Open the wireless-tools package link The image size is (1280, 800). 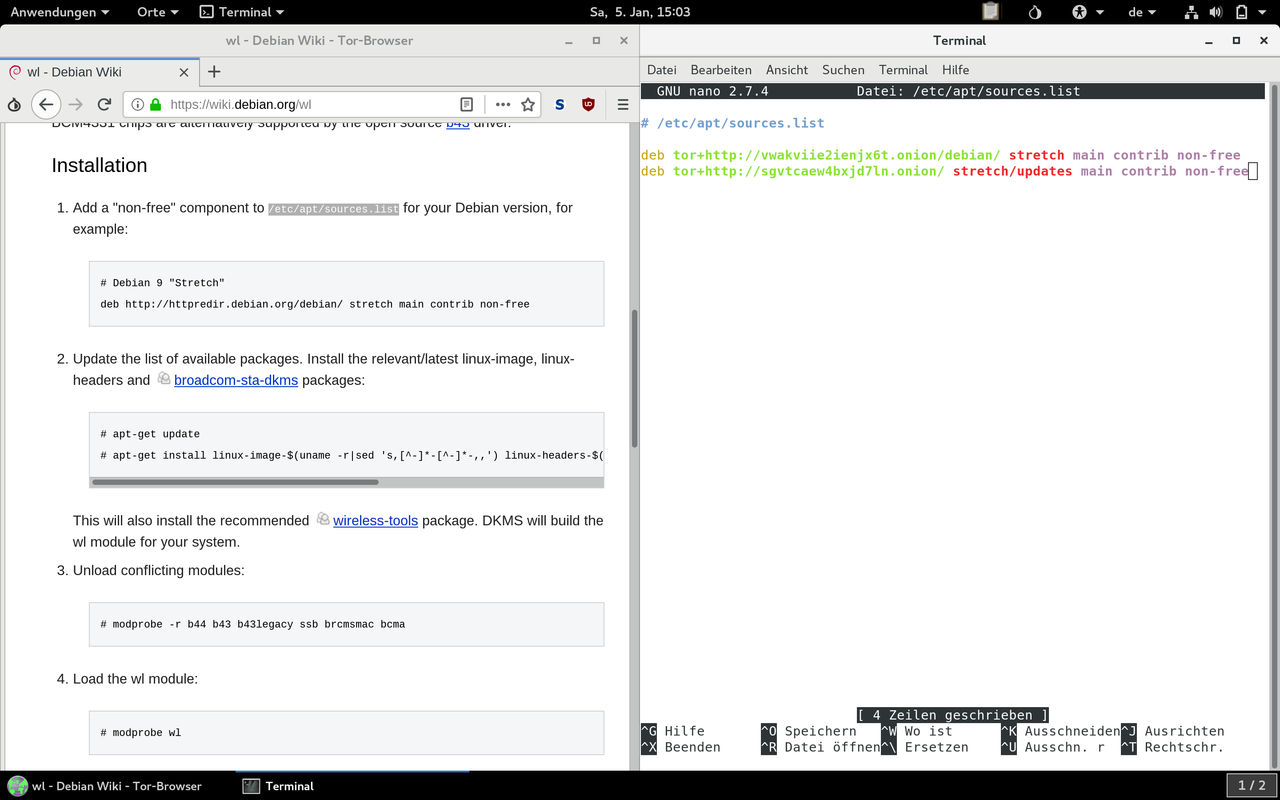coord(375,520)
